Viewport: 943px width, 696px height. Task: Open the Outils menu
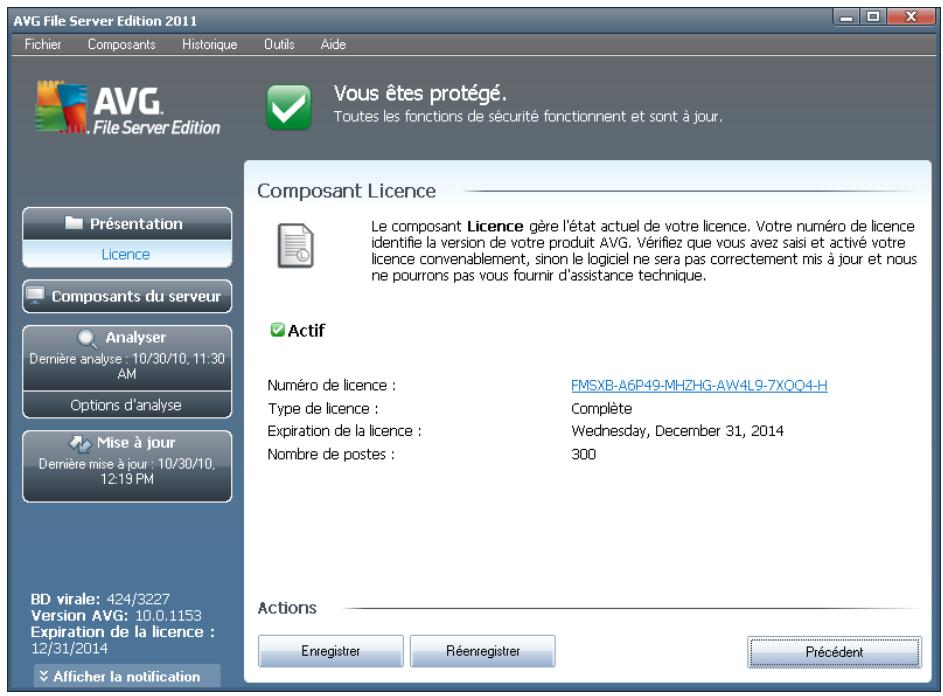click(x=279, y=44)
